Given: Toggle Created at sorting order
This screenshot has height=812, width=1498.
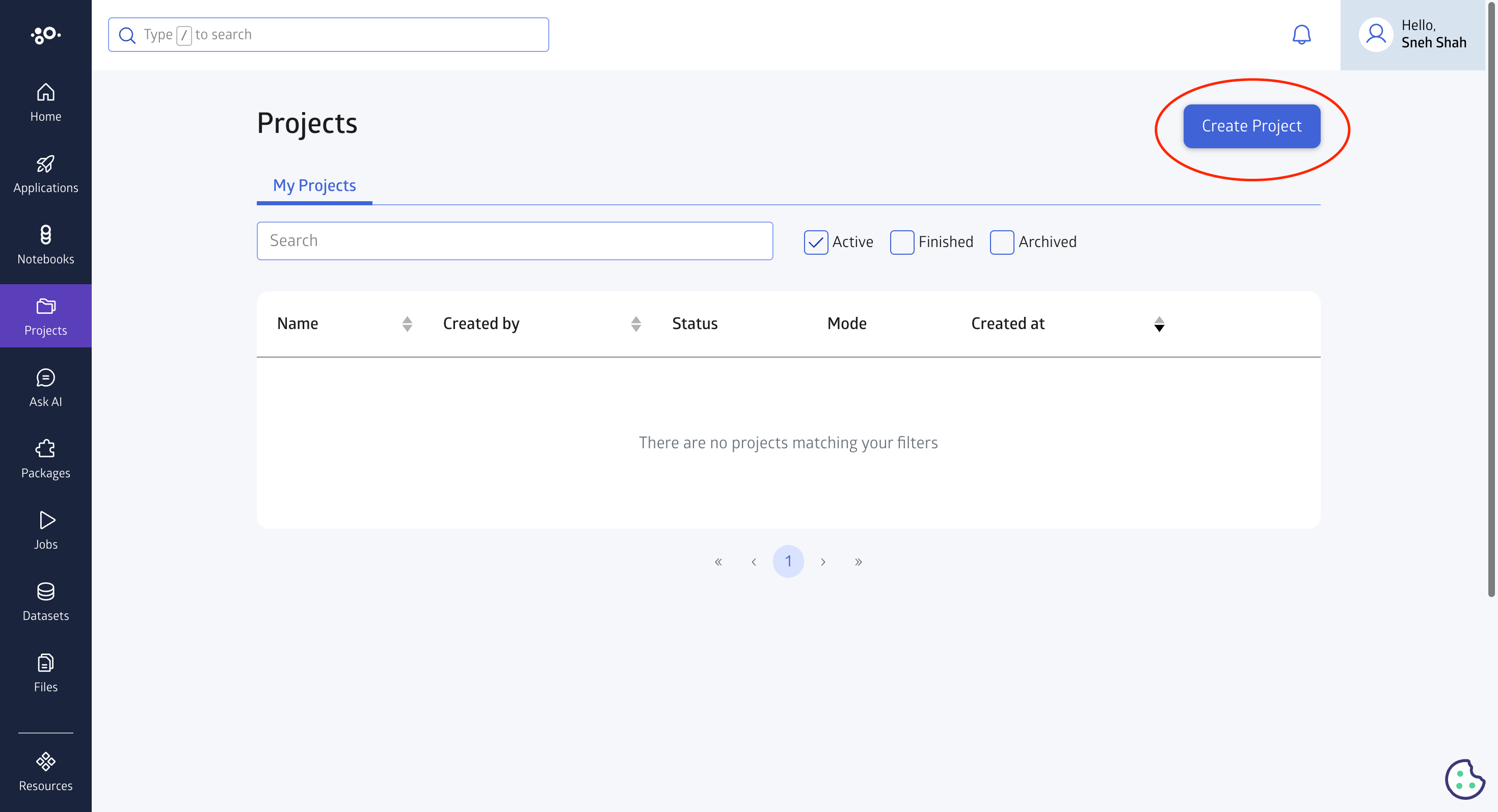Looking at the screenshot, I should 1160,324.
